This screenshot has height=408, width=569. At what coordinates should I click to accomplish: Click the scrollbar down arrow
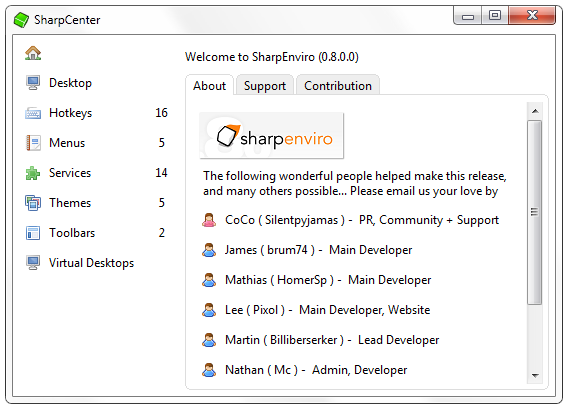(x=535, y=375)
